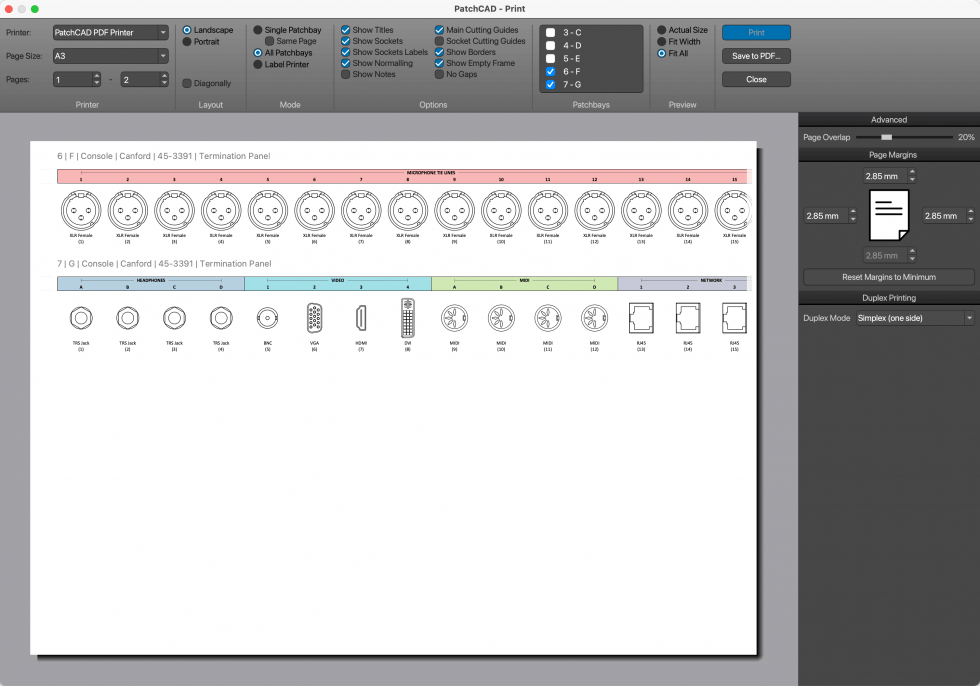The height and width of the screenshot is (686, 980).
Task: Enable Socket Cutting Guides option
Action: [480, 41]
